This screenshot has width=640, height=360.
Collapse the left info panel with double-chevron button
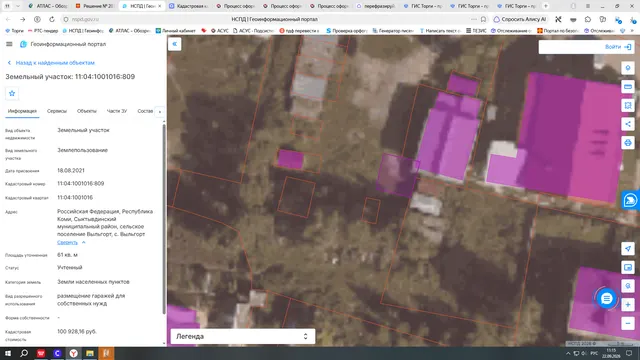175,44
